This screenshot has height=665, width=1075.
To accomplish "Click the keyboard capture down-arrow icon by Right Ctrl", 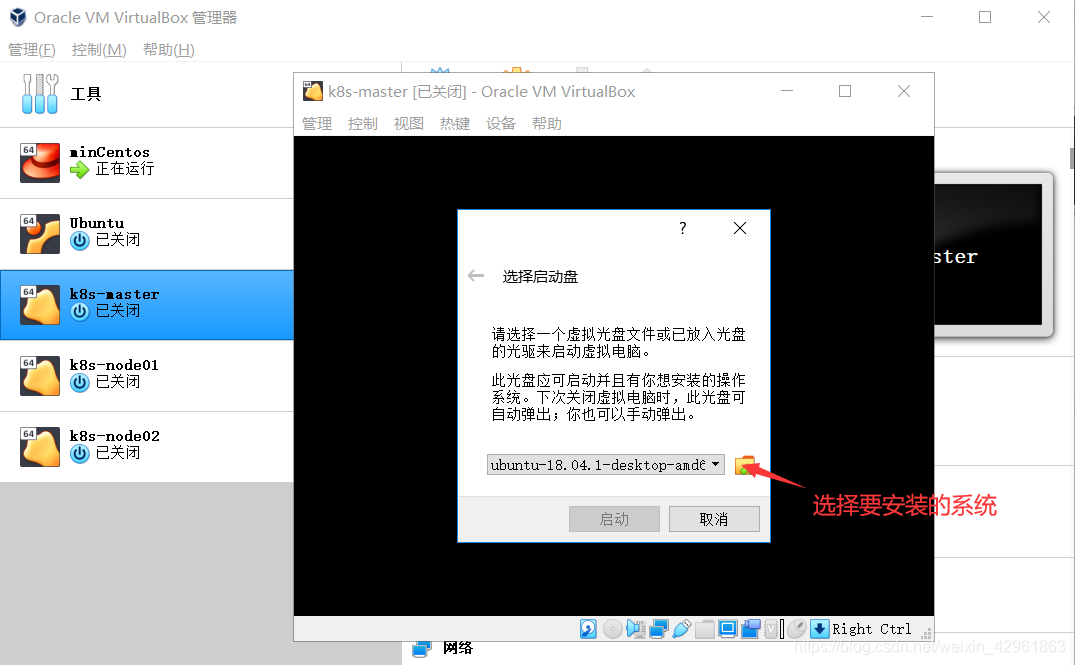I will (x=820, y=629).
